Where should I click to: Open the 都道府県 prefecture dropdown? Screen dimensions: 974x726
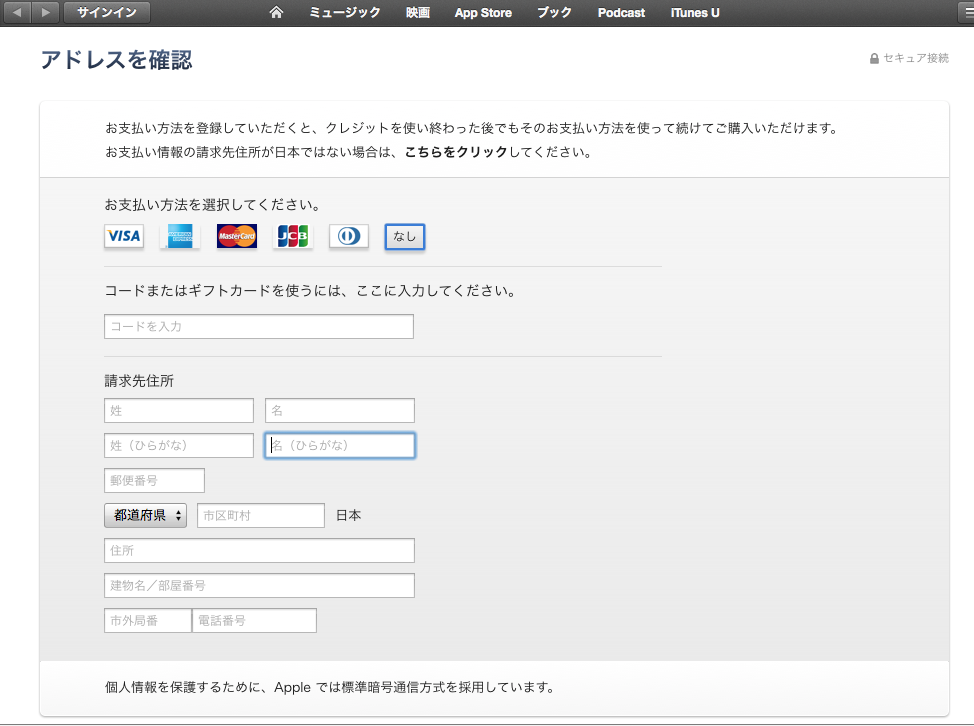point(146,516)
